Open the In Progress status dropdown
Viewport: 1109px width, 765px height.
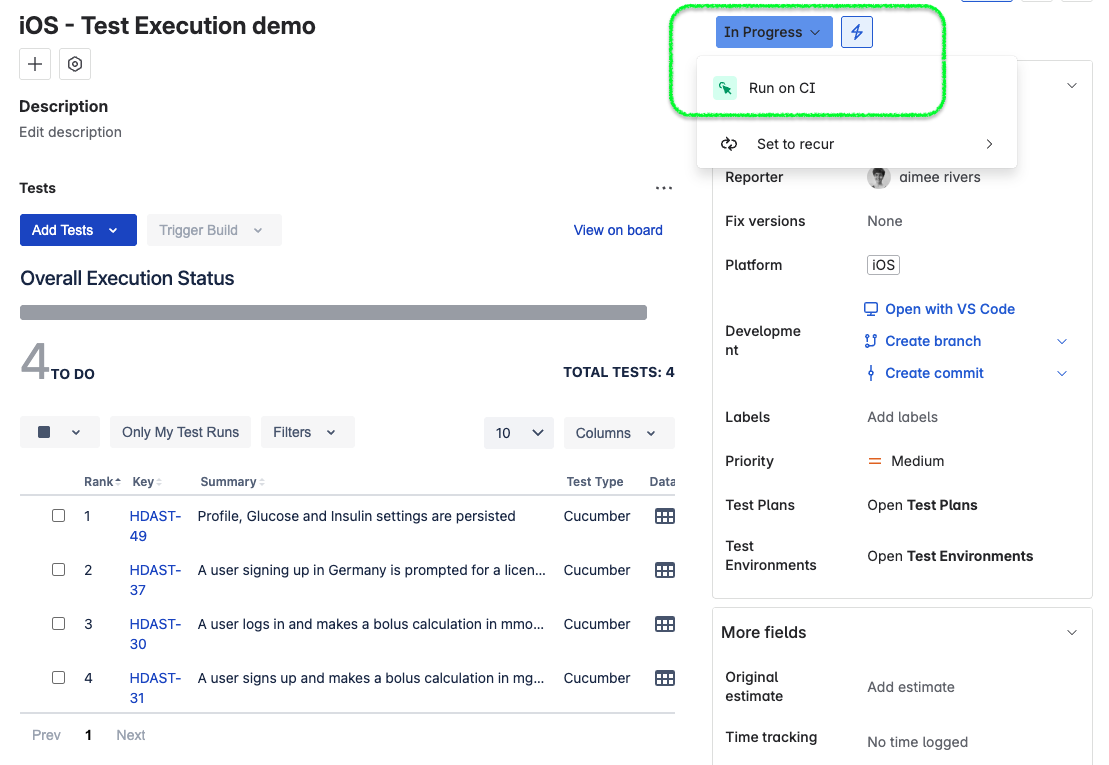tap(773, 31)
